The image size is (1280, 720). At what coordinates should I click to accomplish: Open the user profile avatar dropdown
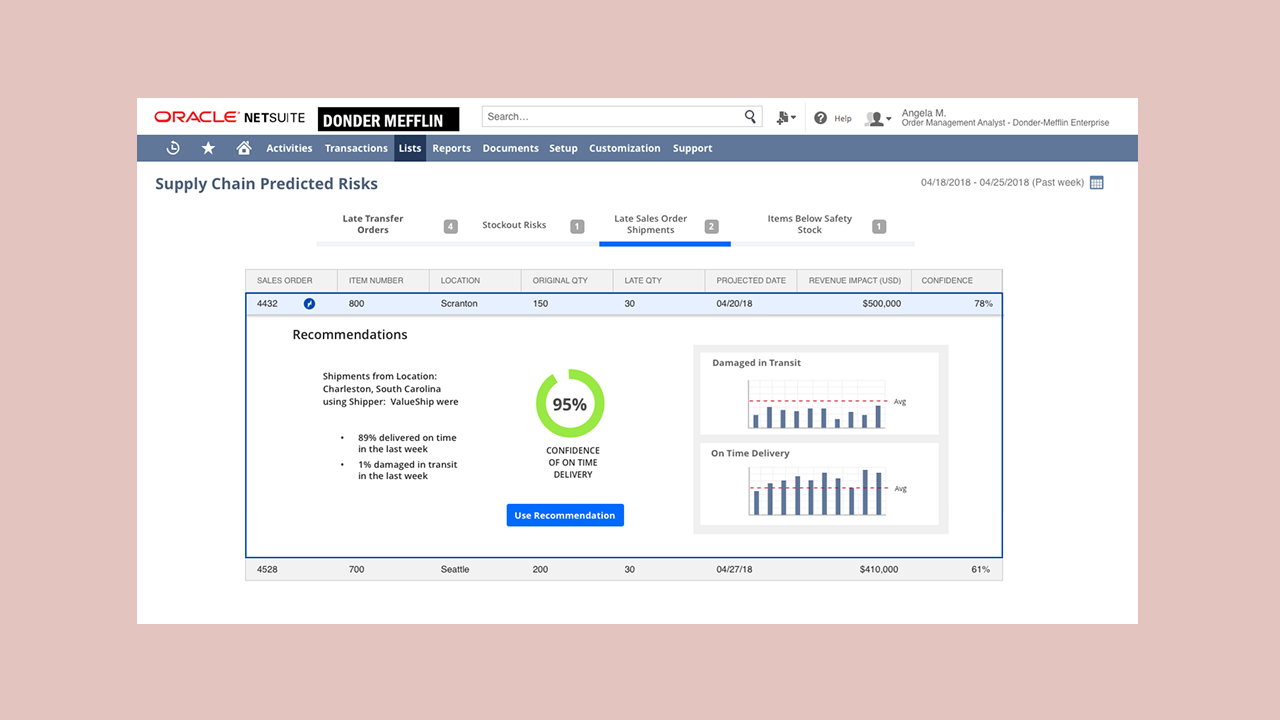(x=878, y=118)
